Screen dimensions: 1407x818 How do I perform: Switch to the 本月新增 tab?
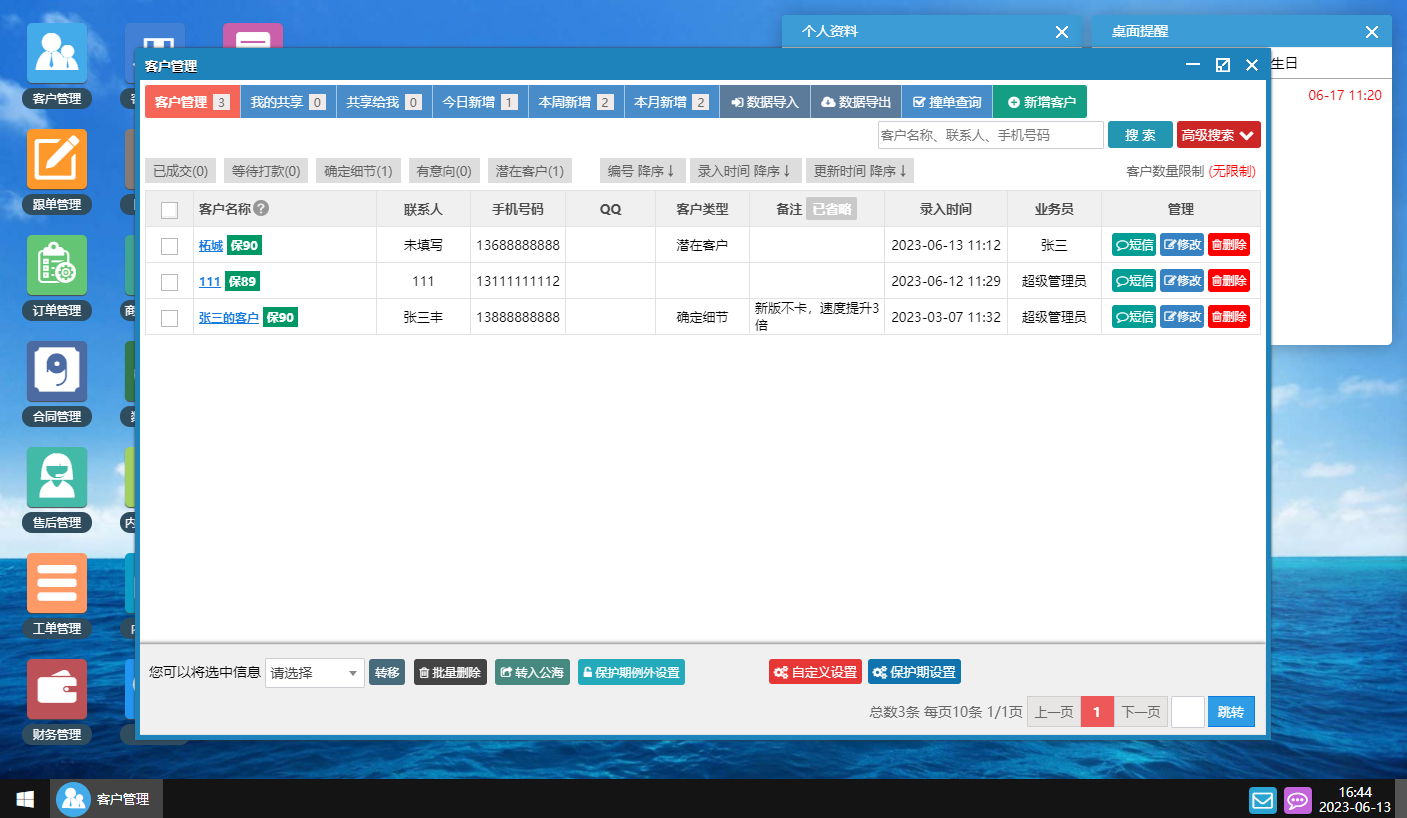pos(671,101)
